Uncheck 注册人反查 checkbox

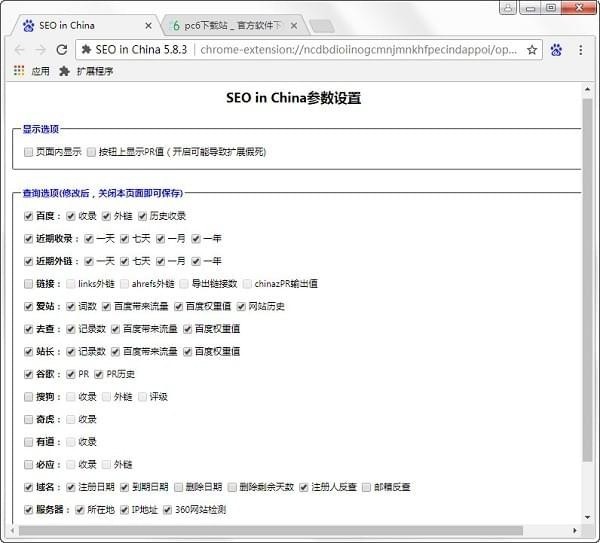click(x=303, y=487)
